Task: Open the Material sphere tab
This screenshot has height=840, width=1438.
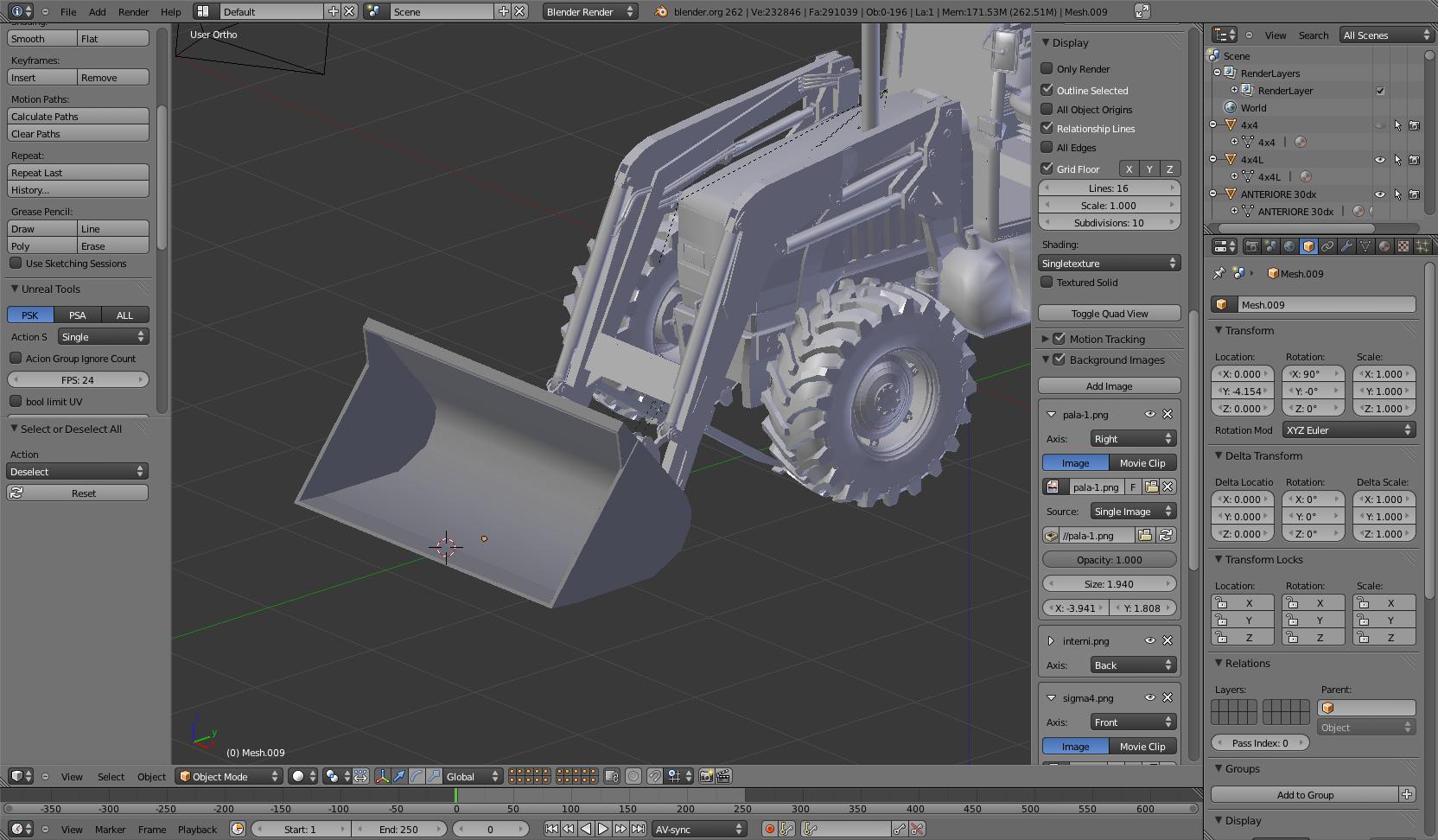Action: (x=1384, y=246)
